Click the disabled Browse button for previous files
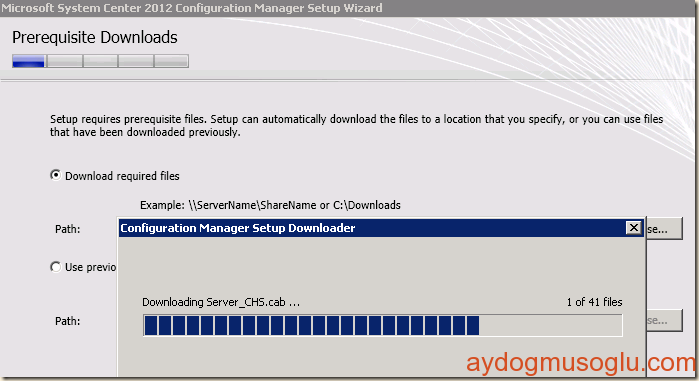Screen dimensions: 699x381 664,320
